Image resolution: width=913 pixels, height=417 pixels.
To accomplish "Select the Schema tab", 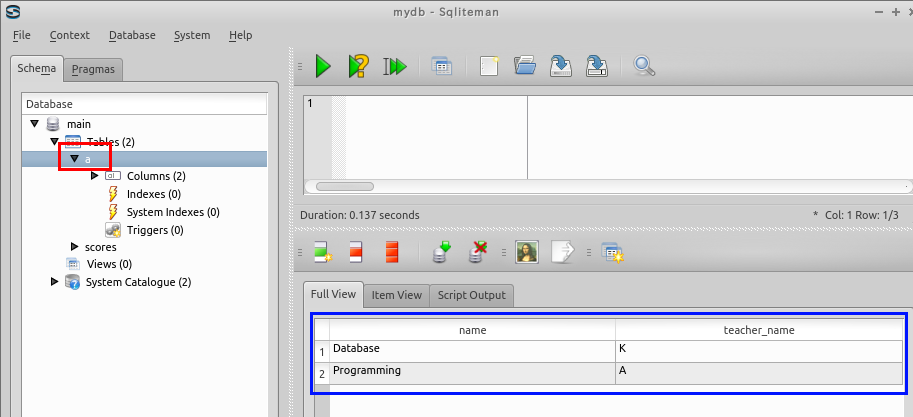I will click(37, 68).
